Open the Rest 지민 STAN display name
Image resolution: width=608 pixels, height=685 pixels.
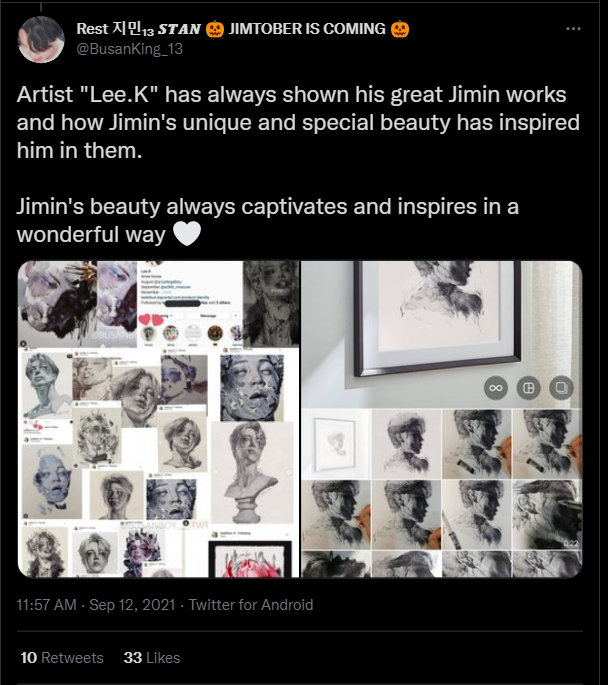pyautogui.click(x=138, y=29)
